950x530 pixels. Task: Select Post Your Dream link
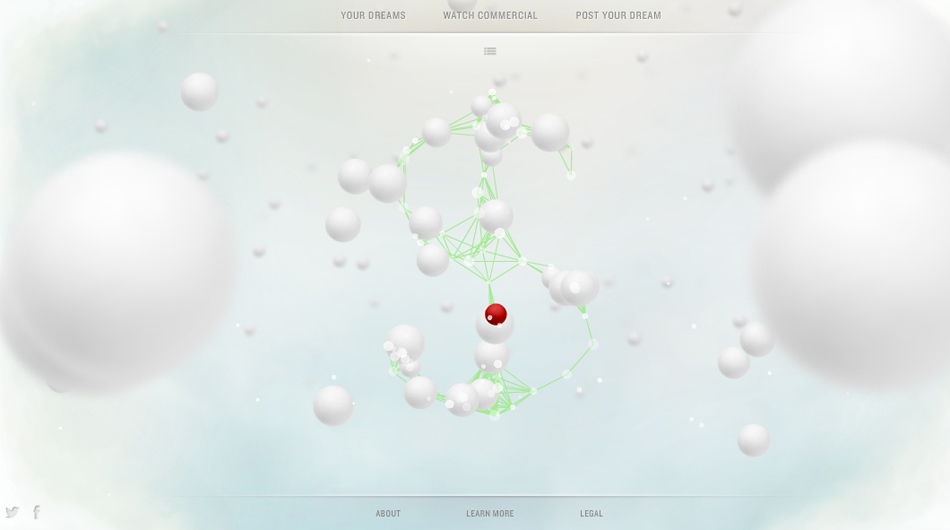[618, 16]
